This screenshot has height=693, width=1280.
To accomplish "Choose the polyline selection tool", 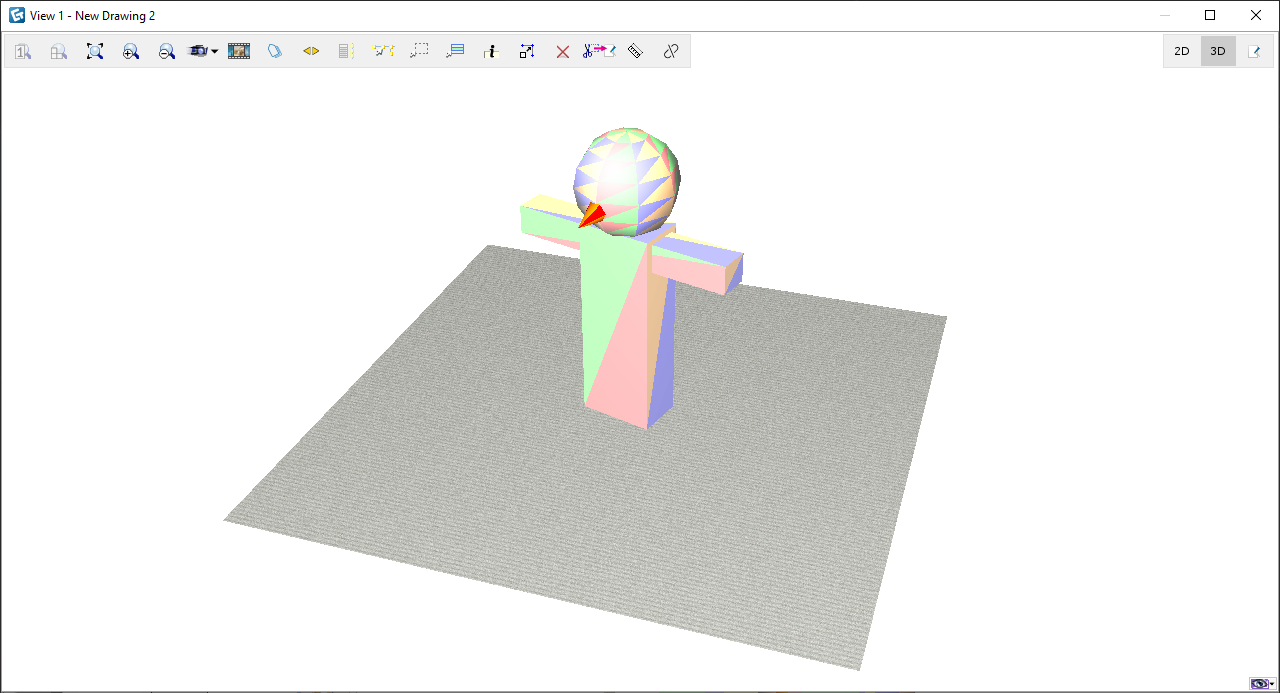I will (383, 51).
